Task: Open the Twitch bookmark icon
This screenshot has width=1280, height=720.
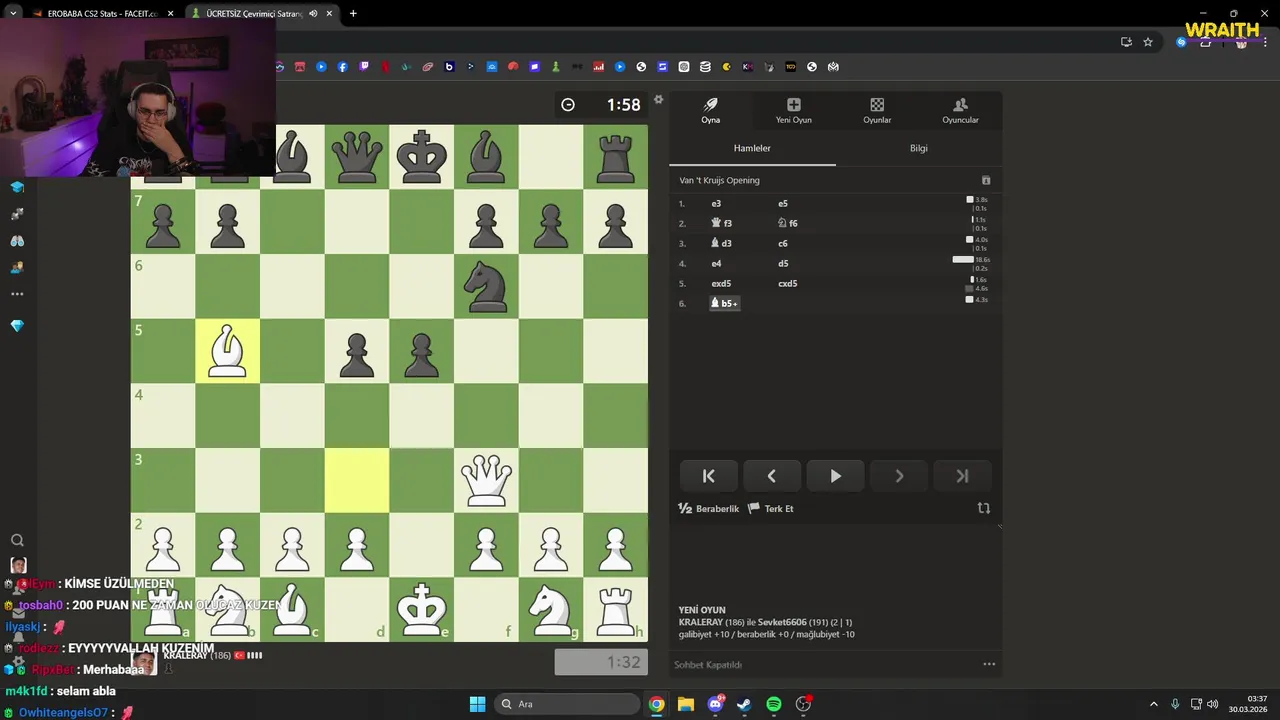Action: (364, 67)
